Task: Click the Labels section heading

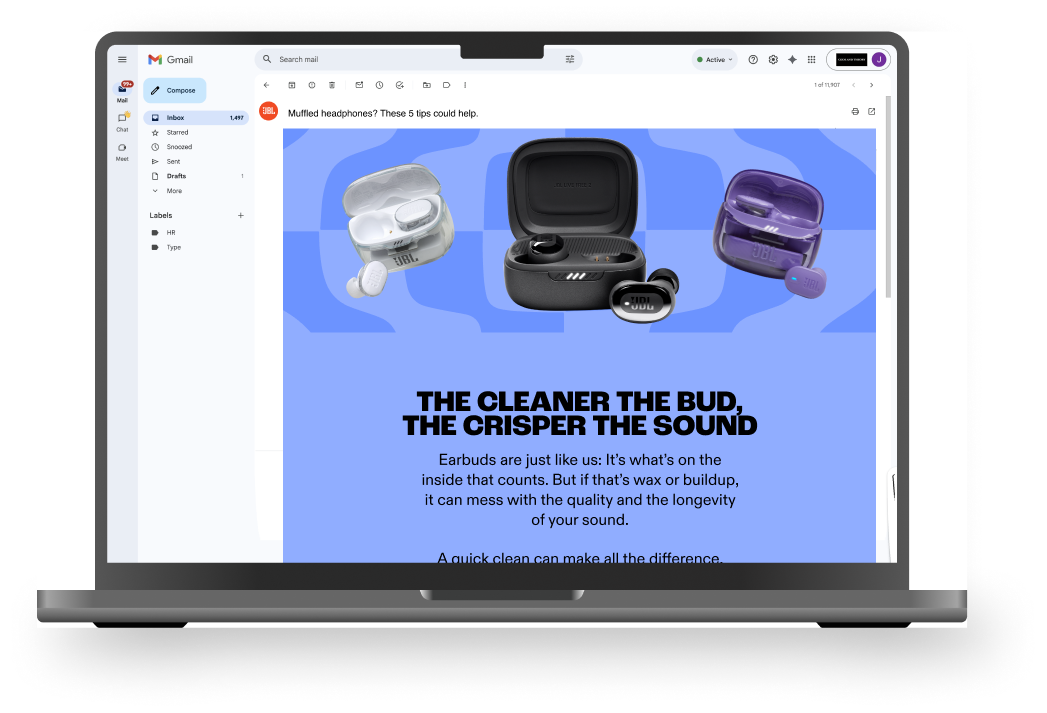Action: 161,216
